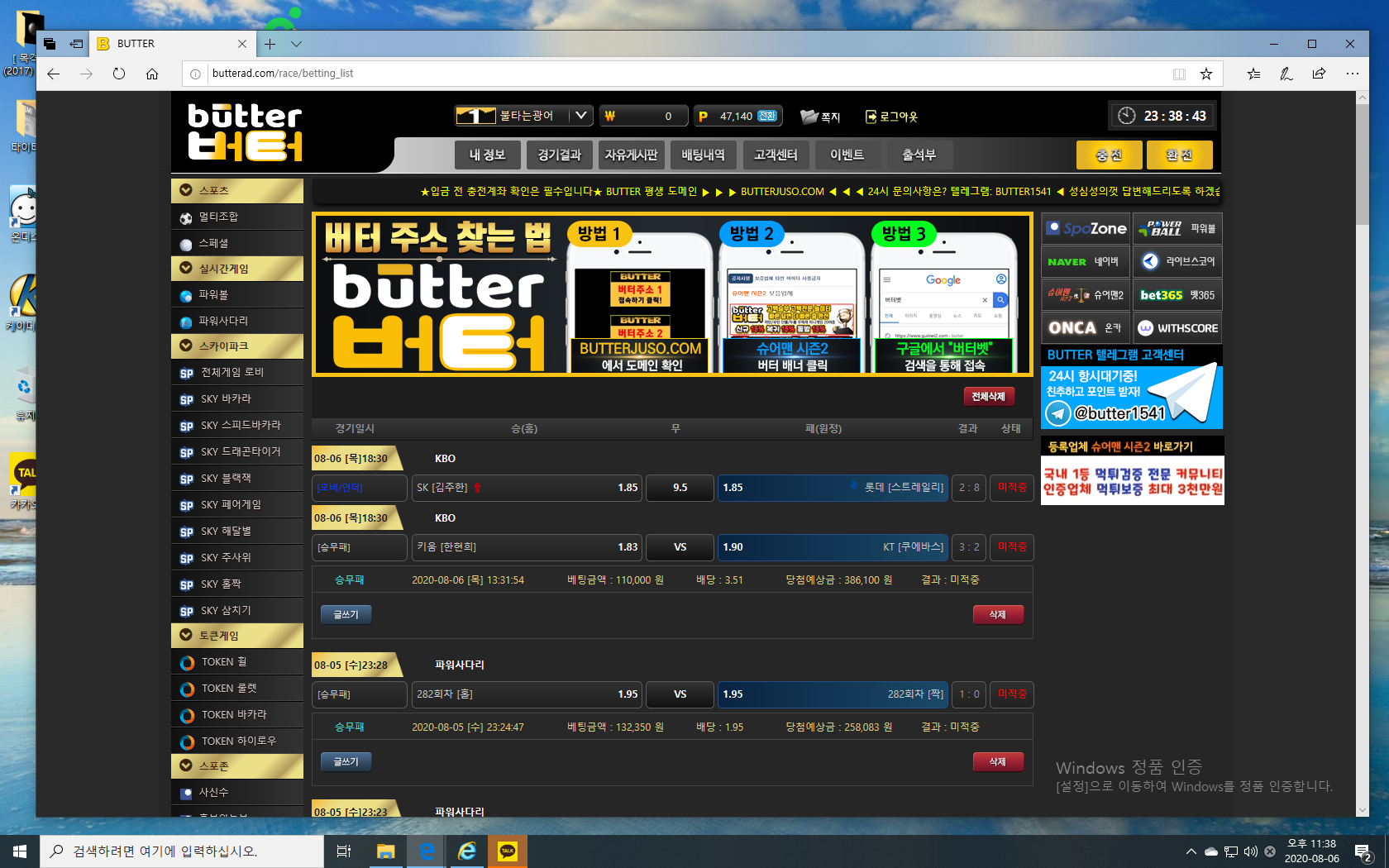Add page to favorites with star icon
Image resolution: width=1389 pixels, height=868 pixels.
click(x=1206, y=74)
